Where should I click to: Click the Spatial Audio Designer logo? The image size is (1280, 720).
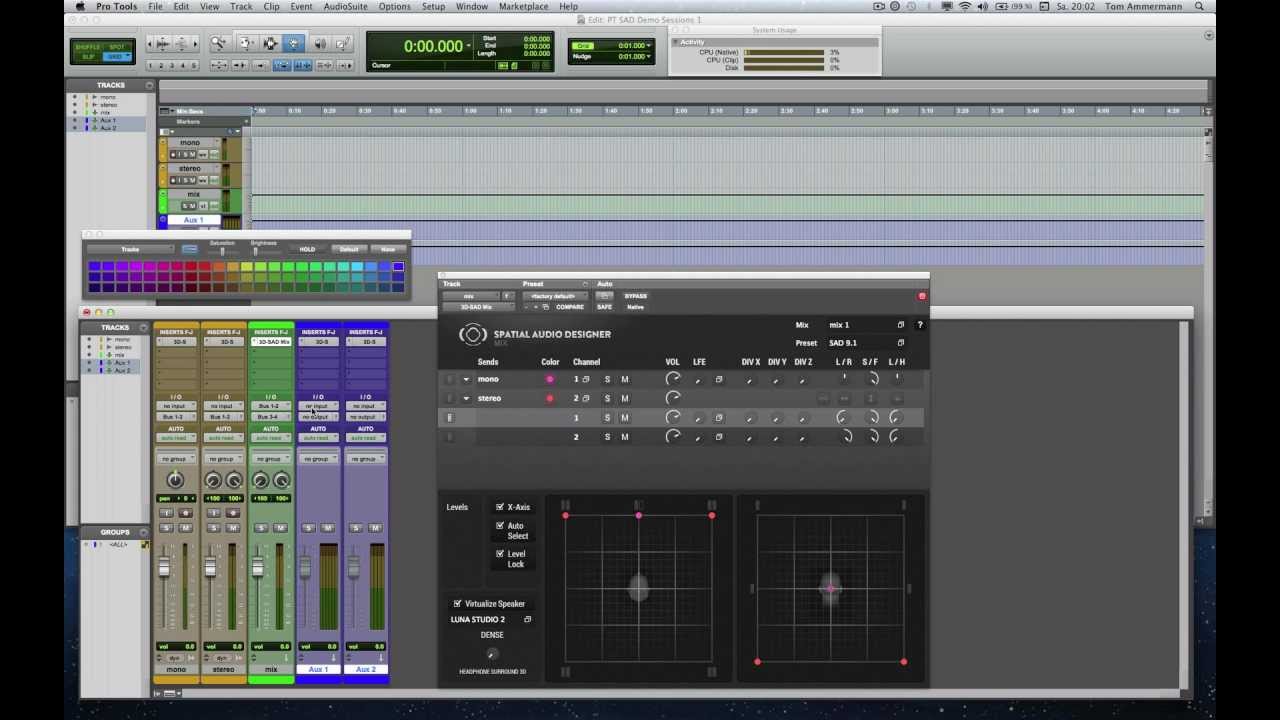coord(472,335)
